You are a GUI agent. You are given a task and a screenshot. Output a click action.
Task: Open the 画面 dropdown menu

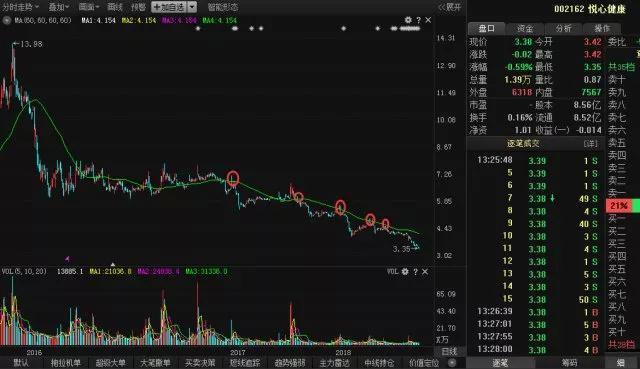[x=89, y=7]
